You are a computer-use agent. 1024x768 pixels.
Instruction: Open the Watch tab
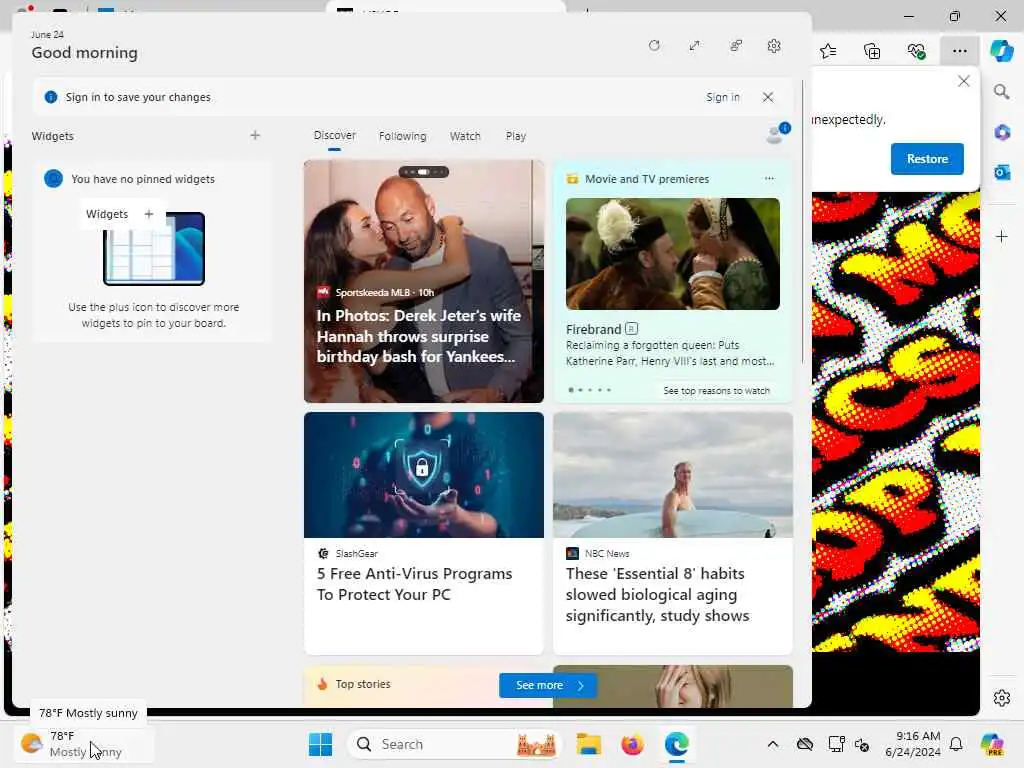[465, 136]
